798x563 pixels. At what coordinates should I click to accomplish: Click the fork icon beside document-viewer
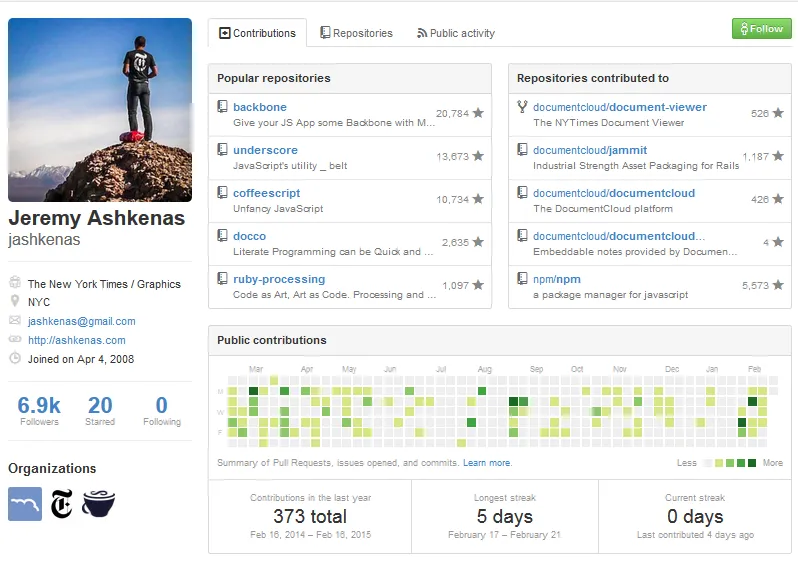click(x=522, y=106)
